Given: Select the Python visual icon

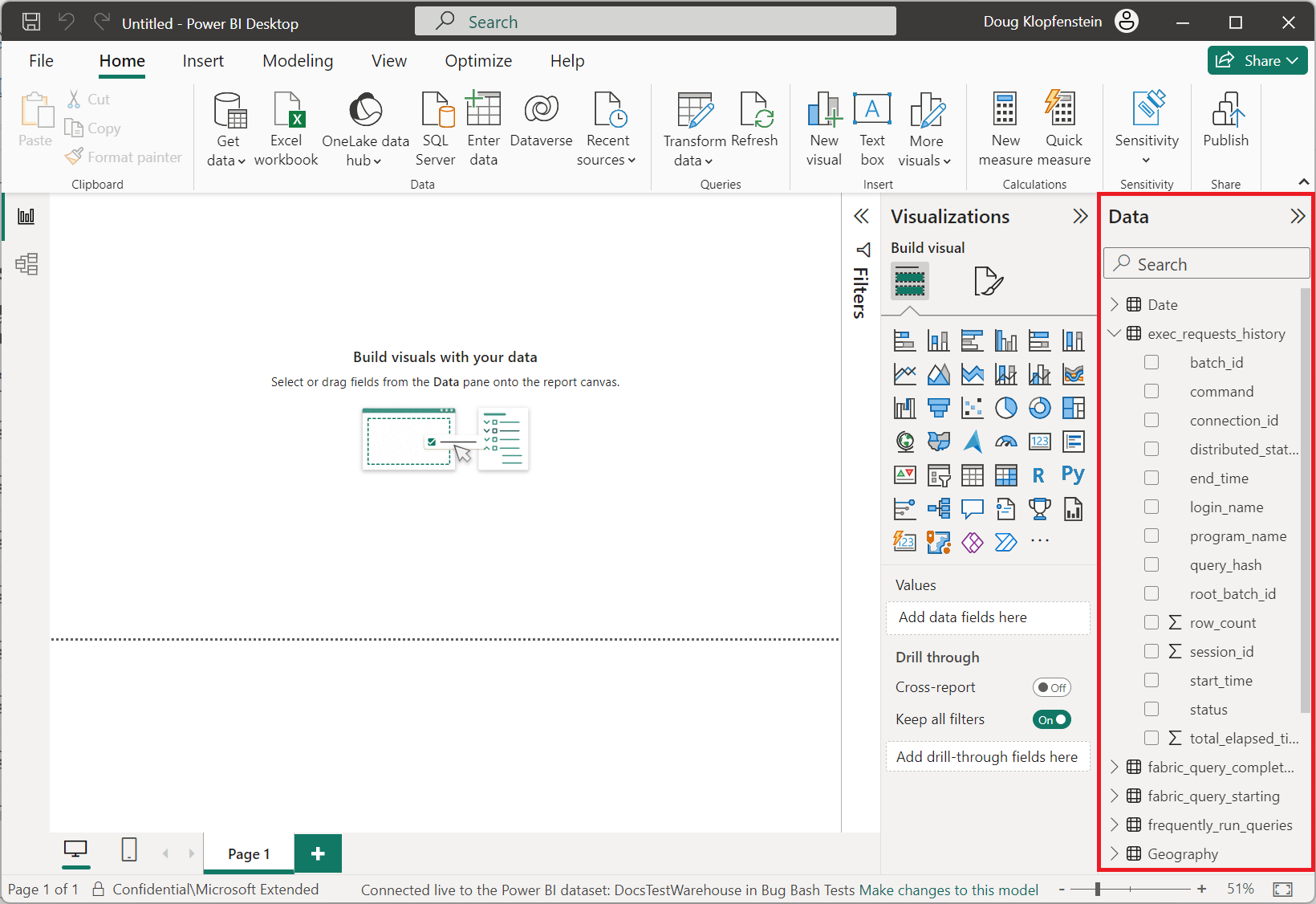Looking at the screenshot, I should tap(1073, 474).
